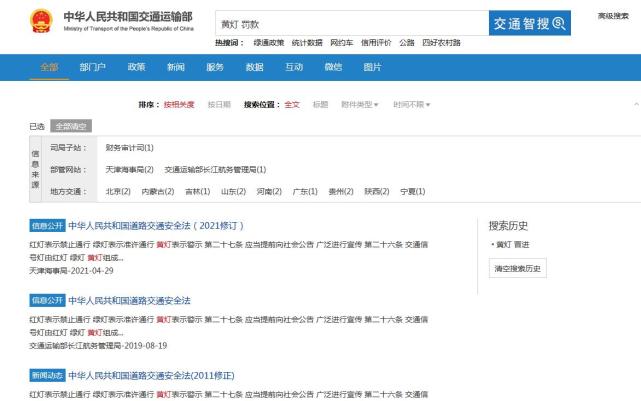641x401 pixels.
Task: Filter by region 陕西(2)
Action: click(x=377, y=191)
